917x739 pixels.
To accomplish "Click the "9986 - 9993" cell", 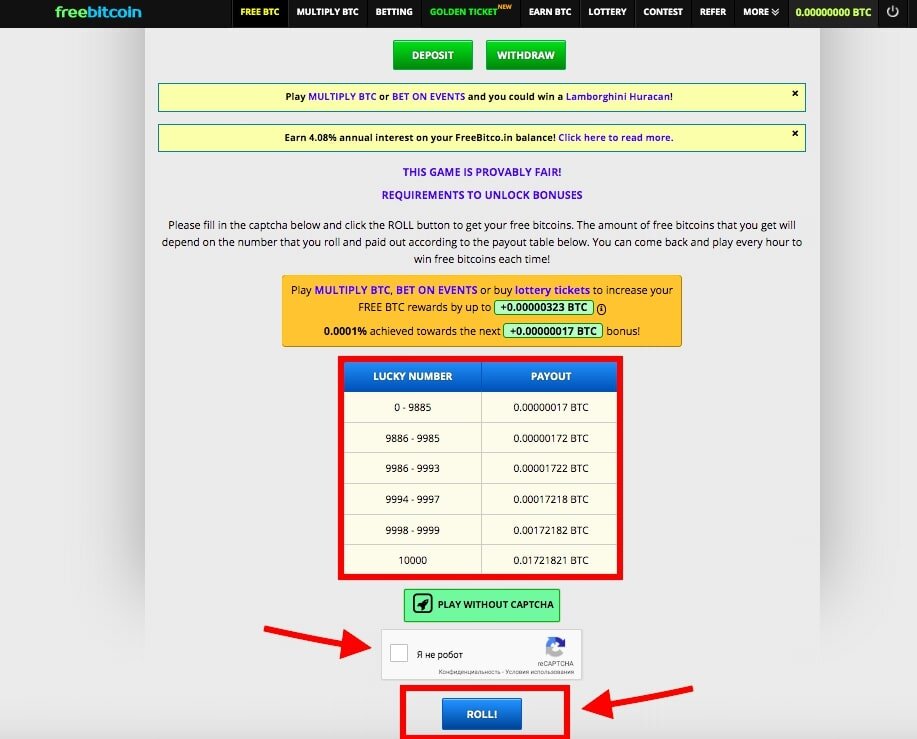I will pos(412,468).
